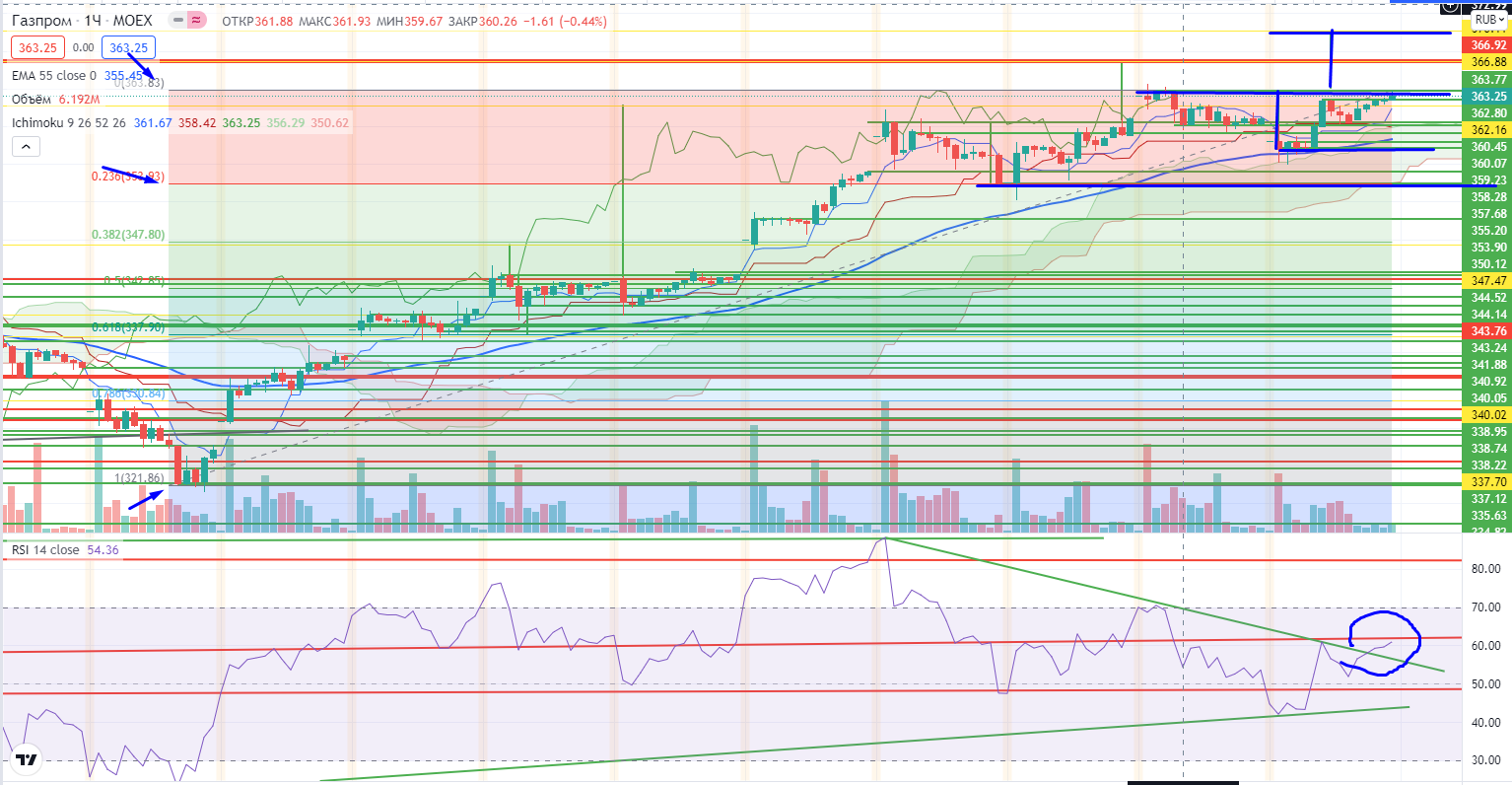Click the Ichimoku value 356.29
Screen dimensions: 1512x785
tap(286, 122)
